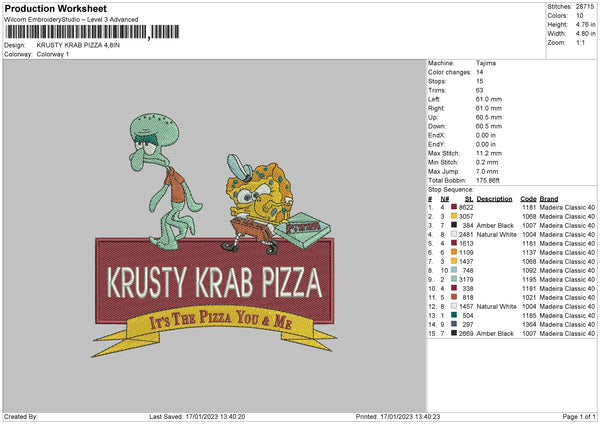This screenshot has height=424, width=600.
Task: Click the barcode under the worksheet title
Action: click(92, 32)
